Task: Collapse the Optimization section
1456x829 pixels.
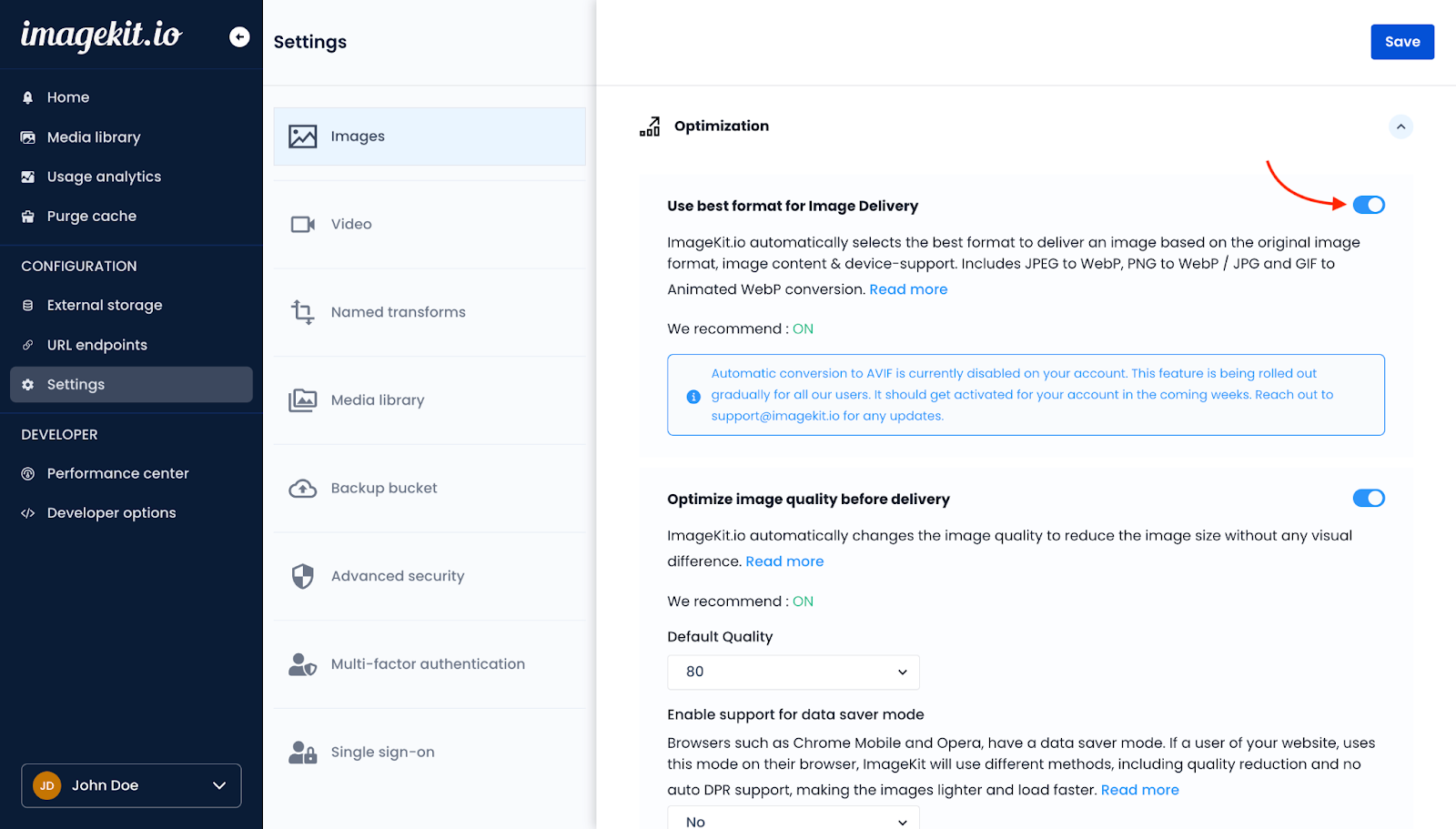Action: [1400, 126]
